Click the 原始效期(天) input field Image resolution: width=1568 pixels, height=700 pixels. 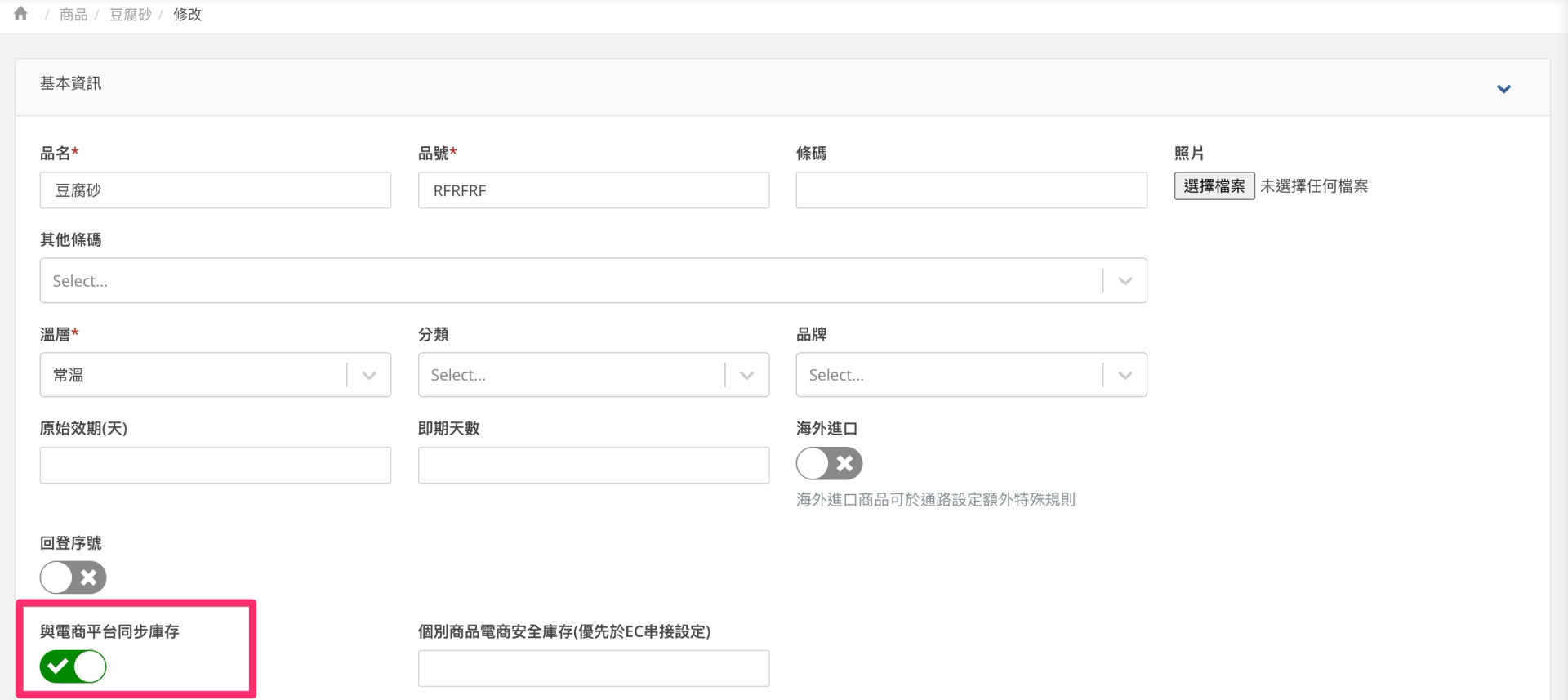pyautogui.click(x=215, y=466)
